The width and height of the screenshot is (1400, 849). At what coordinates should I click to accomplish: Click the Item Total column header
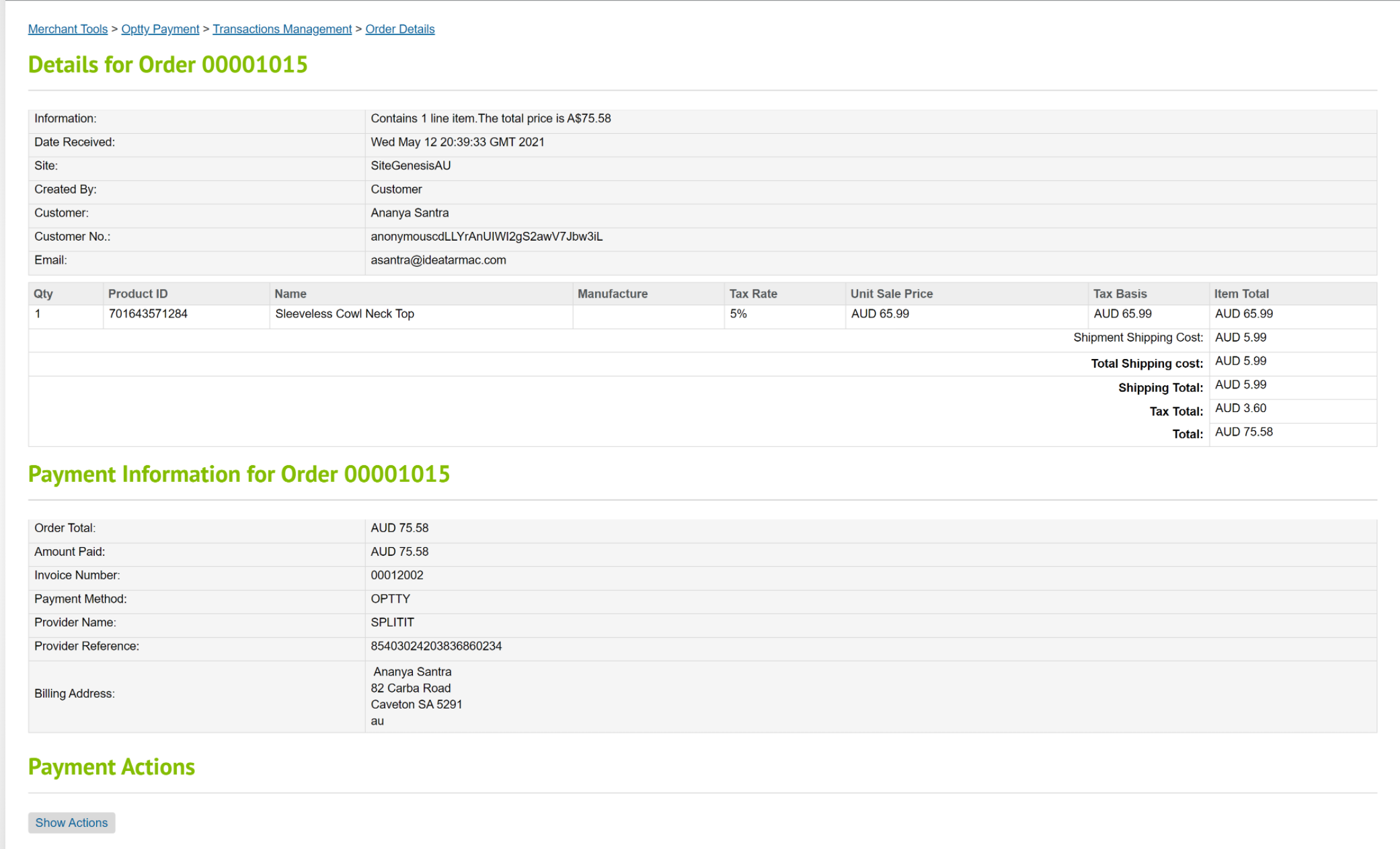1241,294
